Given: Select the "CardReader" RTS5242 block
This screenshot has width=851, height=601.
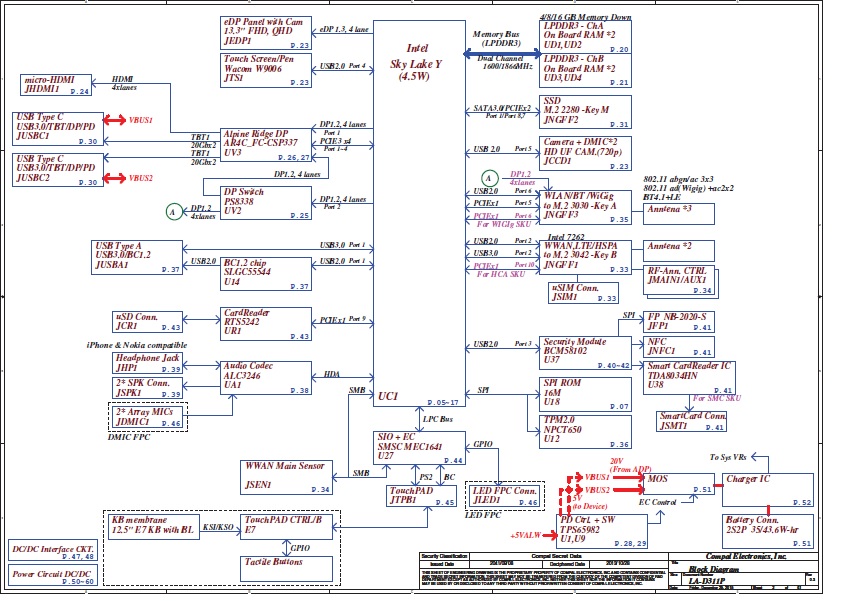Looking at the screenshot, I should pyautogui.click(x=266, y=324).
